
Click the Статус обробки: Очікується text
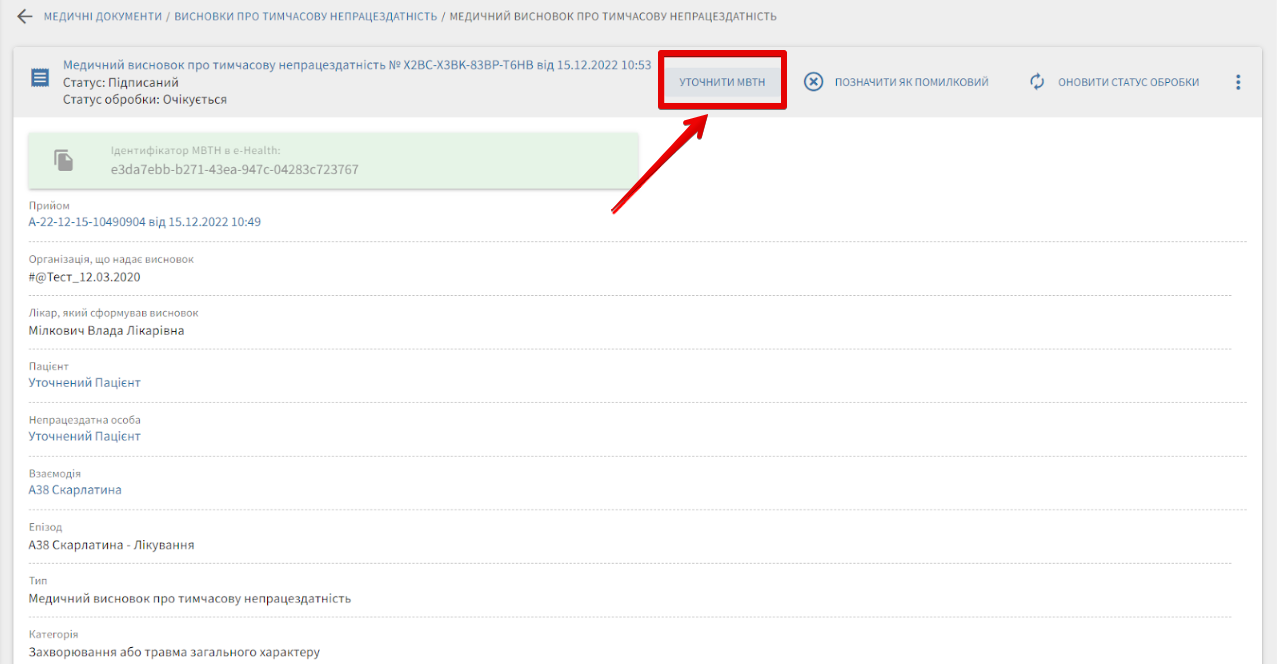pos(144,99)
